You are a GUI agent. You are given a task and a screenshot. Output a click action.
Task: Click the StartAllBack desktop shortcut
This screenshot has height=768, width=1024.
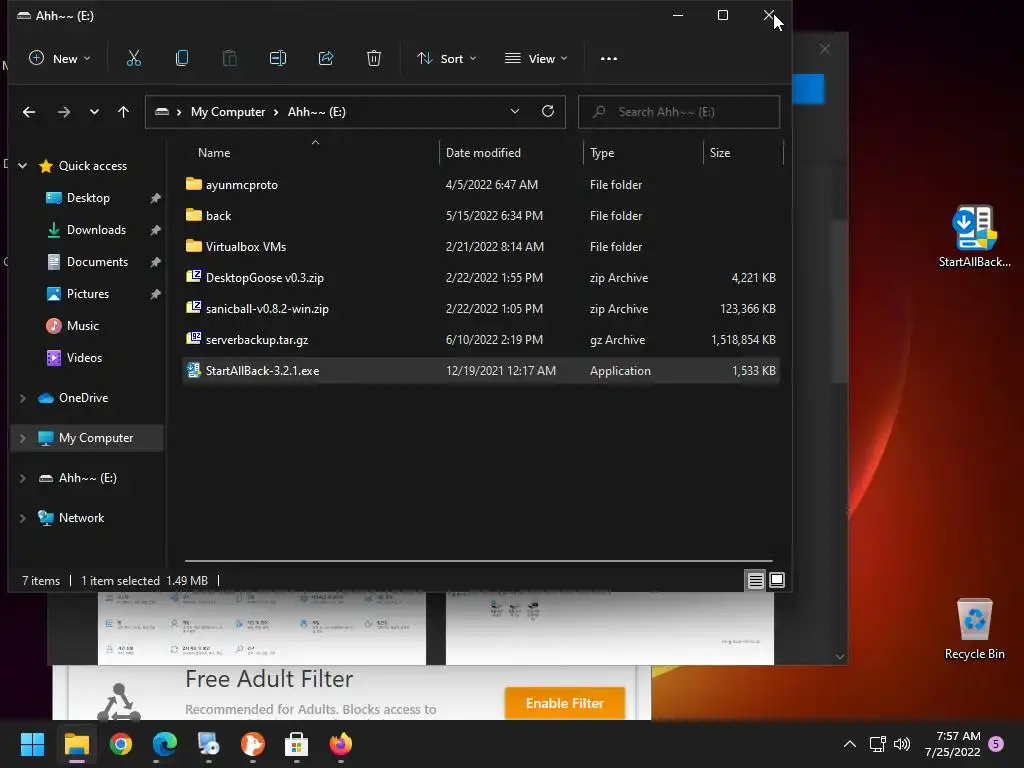tap(974, 236)
